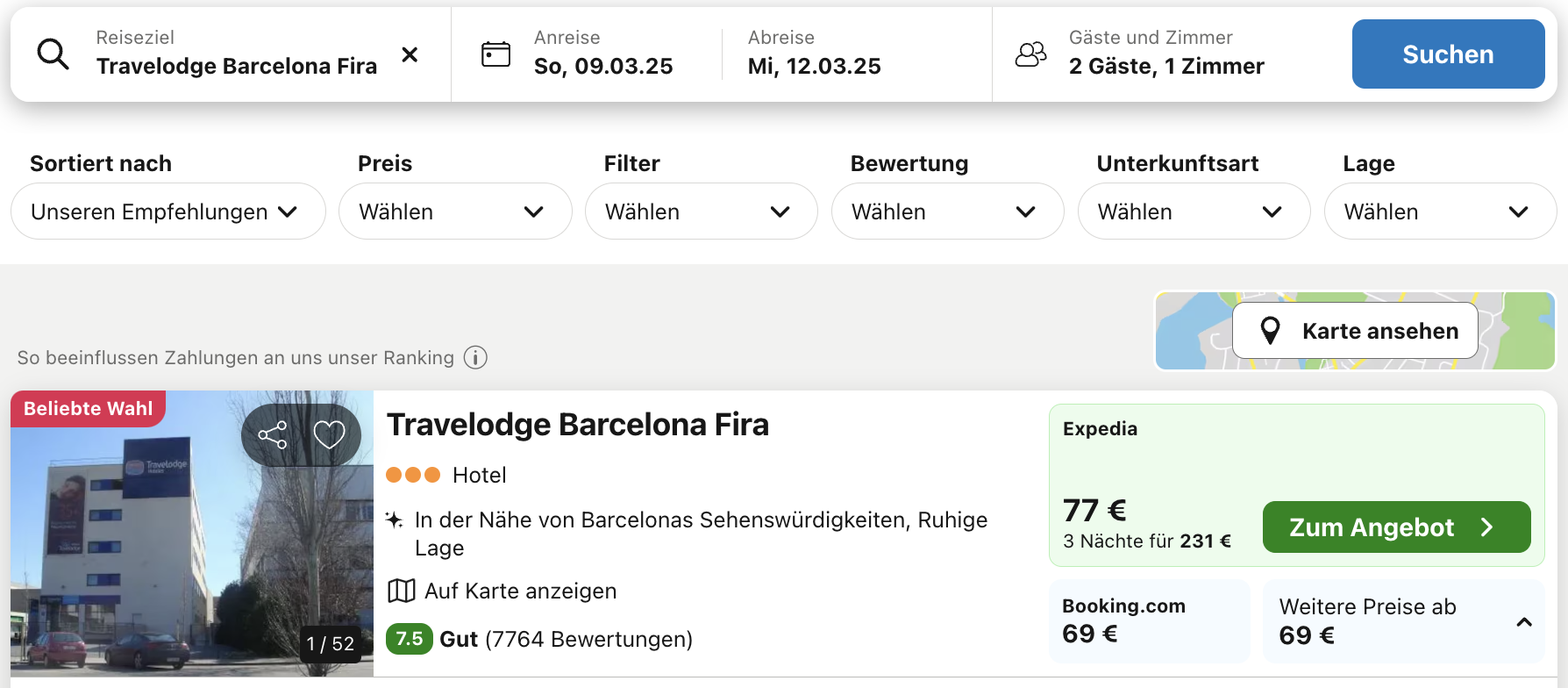Change the Abreise date Mi, 12.03.25
Image resolution: width=1568 pixels, height=688 pixels.
click(x=815, y=54)
